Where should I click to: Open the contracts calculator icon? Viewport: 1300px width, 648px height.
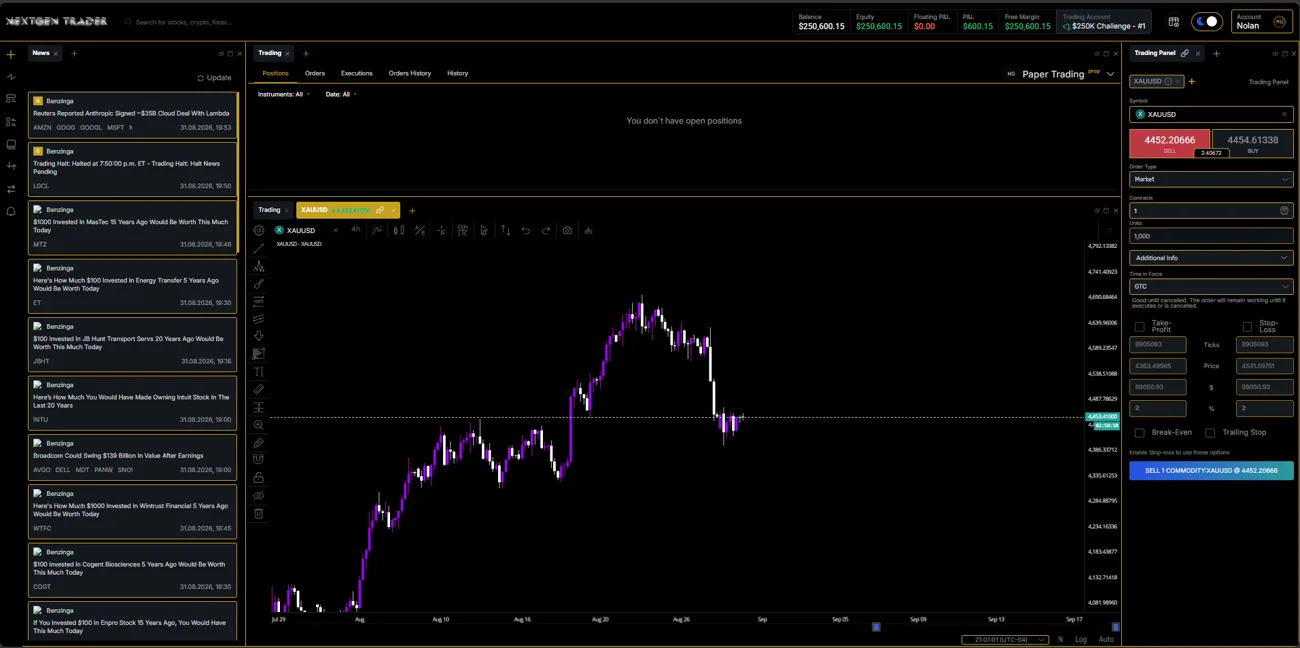coord(1284,211)
